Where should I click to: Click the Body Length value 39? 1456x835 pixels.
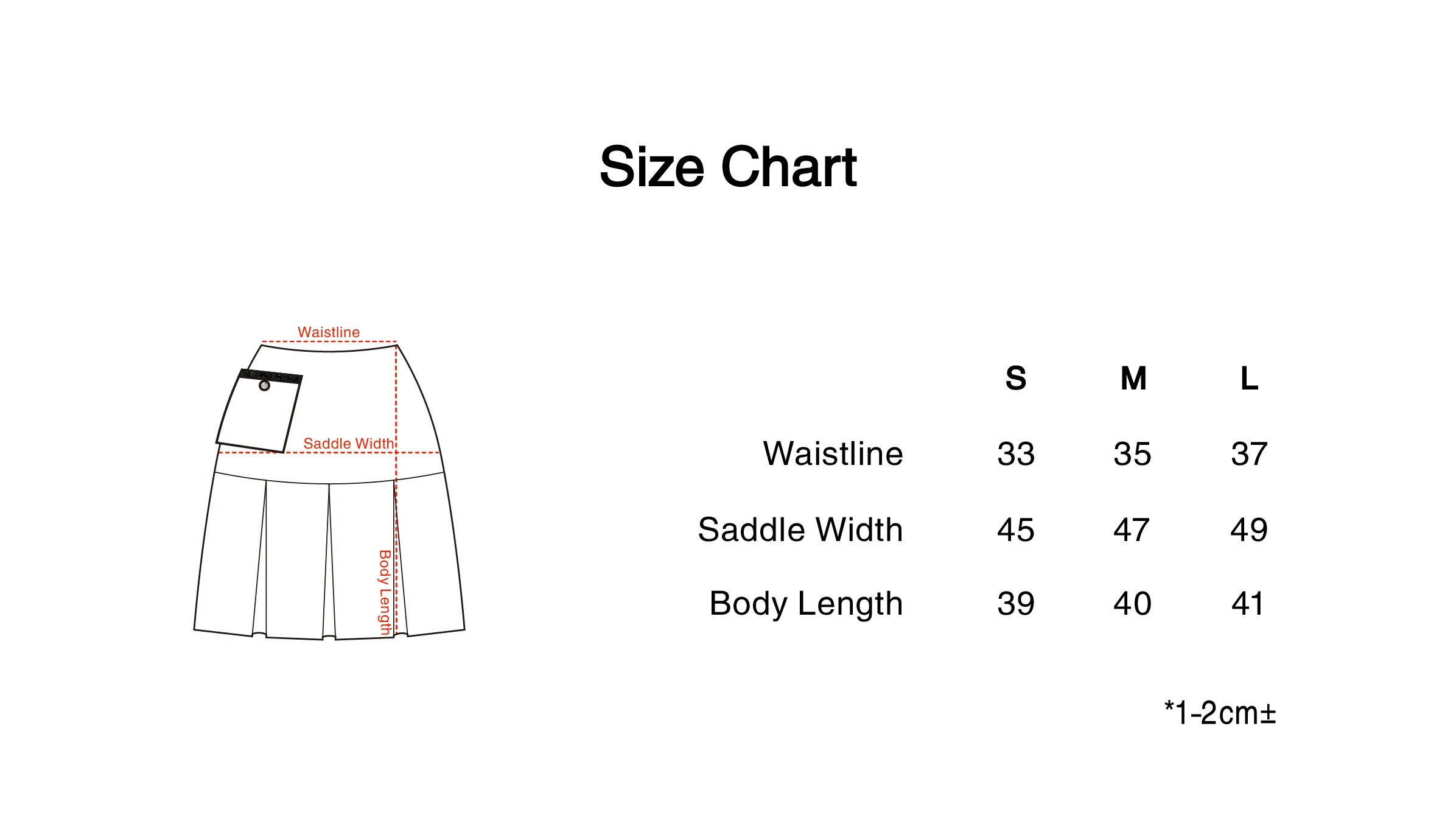[1016, 604]
